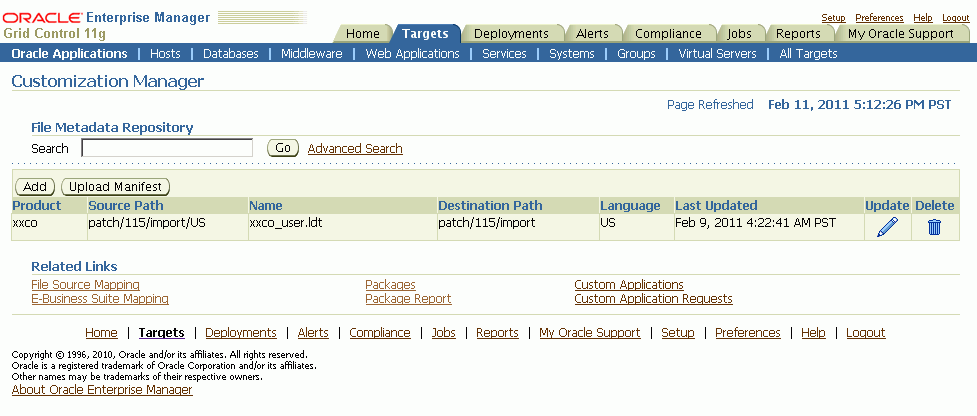Sort by Destination Path column header

click(x=490, y=206)
